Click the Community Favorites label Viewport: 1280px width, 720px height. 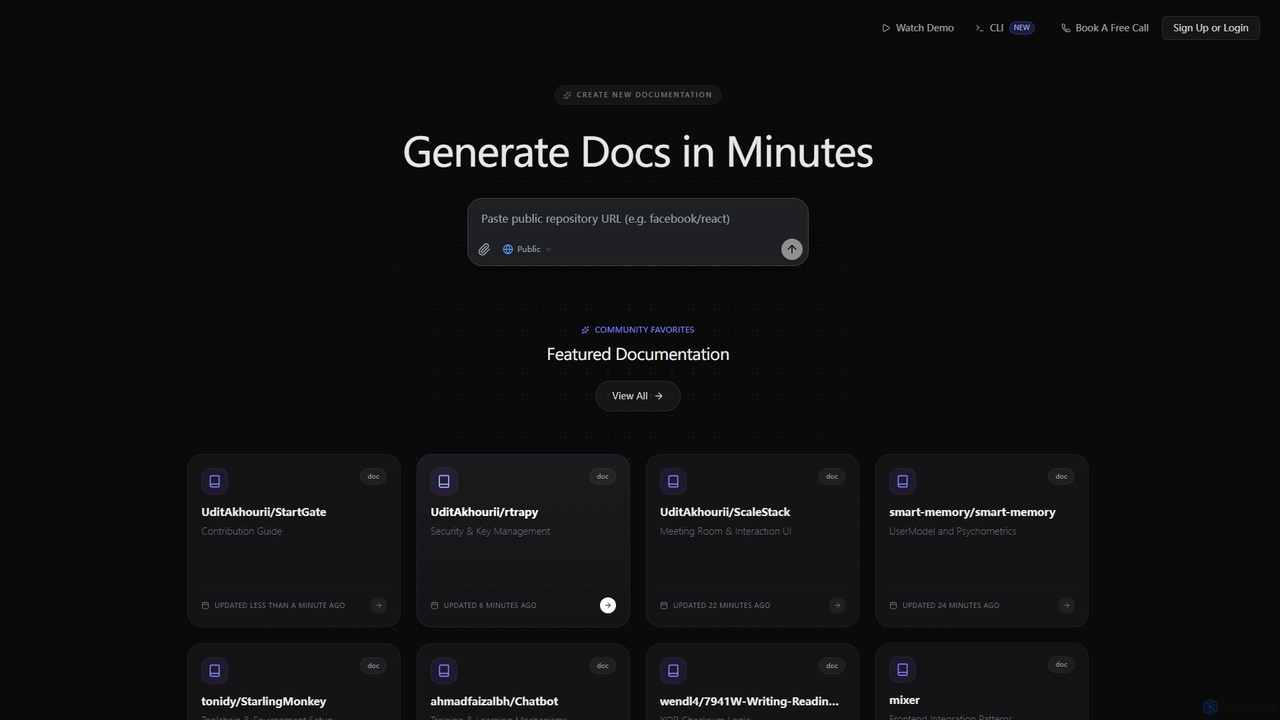(638, 330)
